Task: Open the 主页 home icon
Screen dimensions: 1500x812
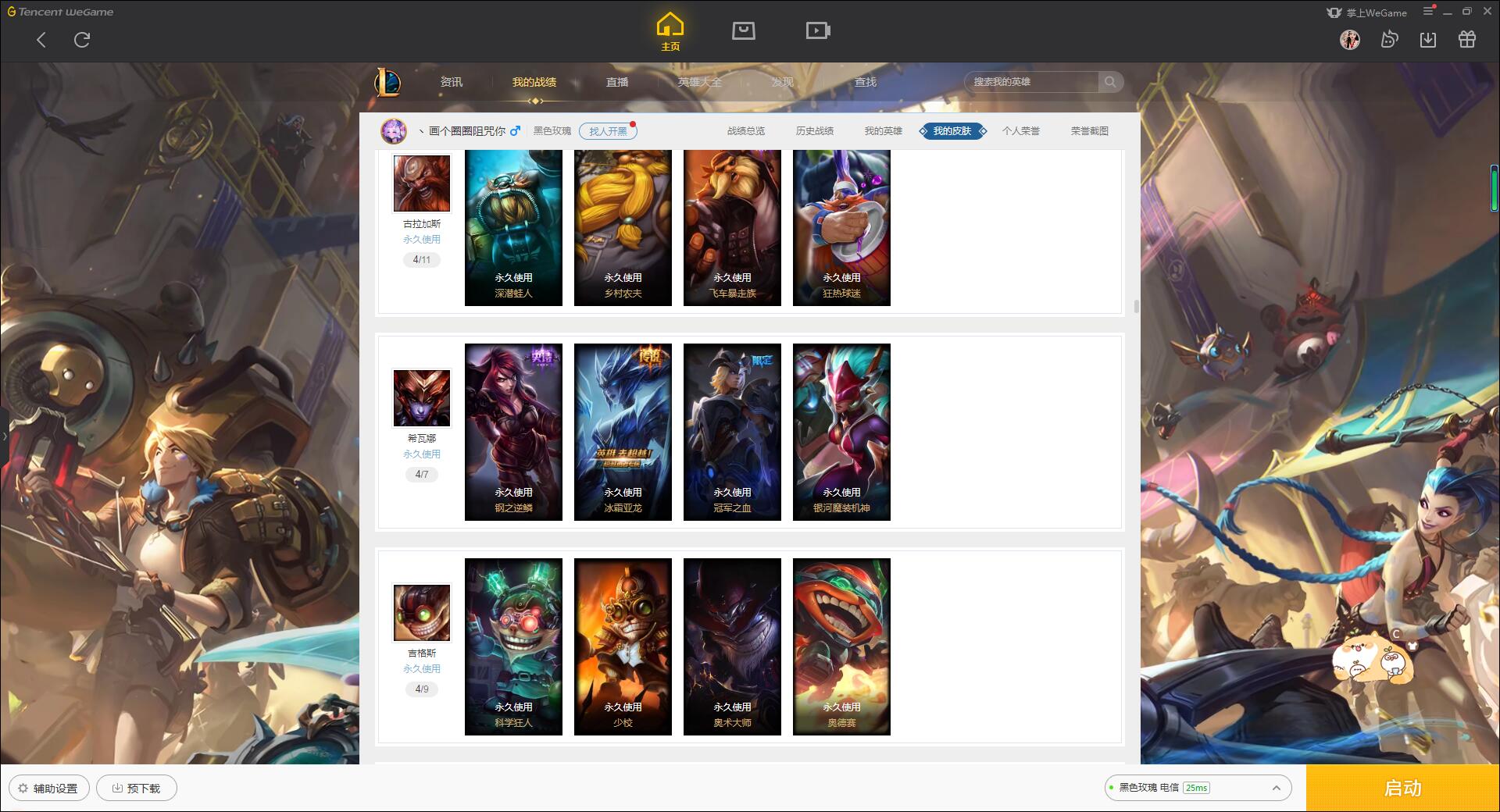Action: (670, 32)
